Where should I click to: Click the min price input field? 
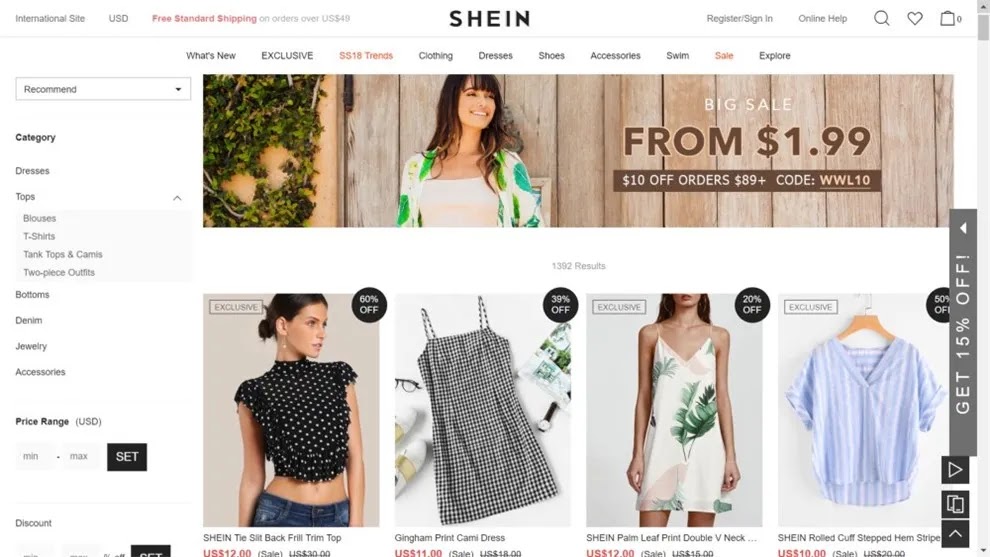point(34,456)
